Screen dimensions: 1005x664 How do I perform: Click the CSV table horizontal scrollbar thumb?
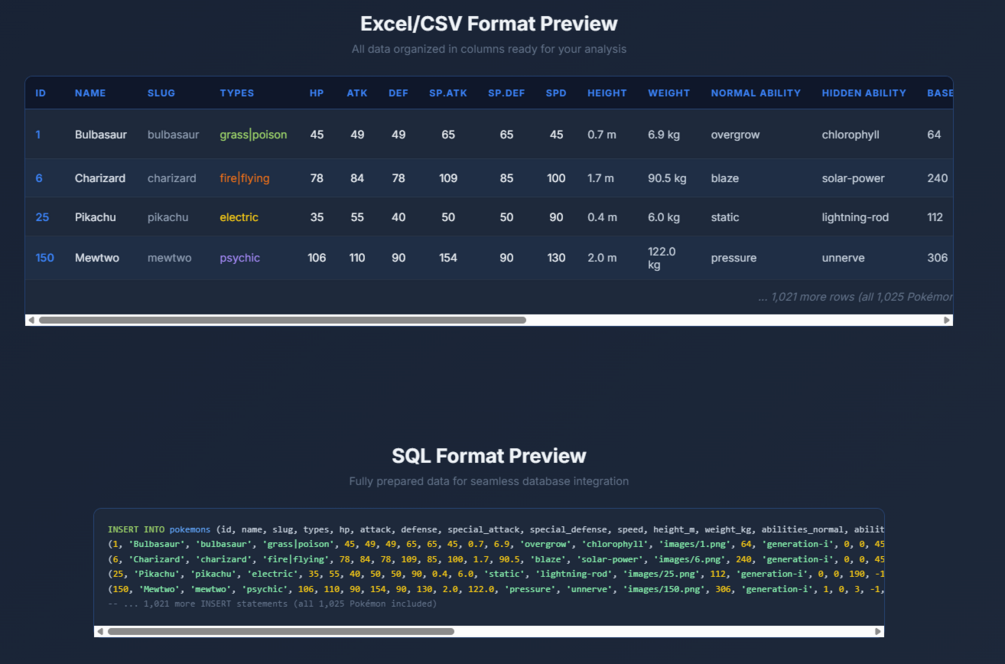tap(282, 320)
